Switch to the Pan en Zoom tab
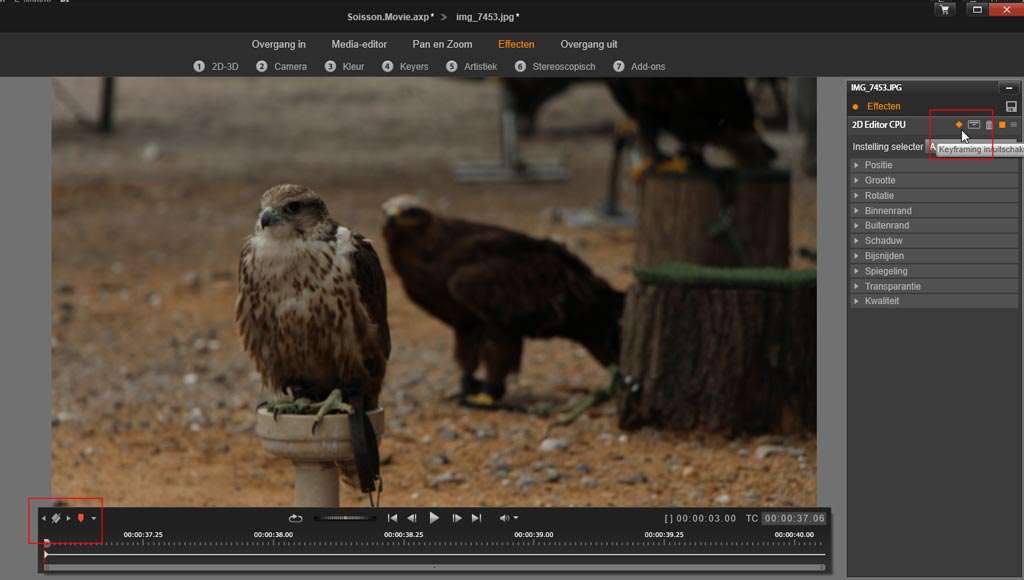Image resolution: width=1024 pixels, height=580 pixels. 442,44
